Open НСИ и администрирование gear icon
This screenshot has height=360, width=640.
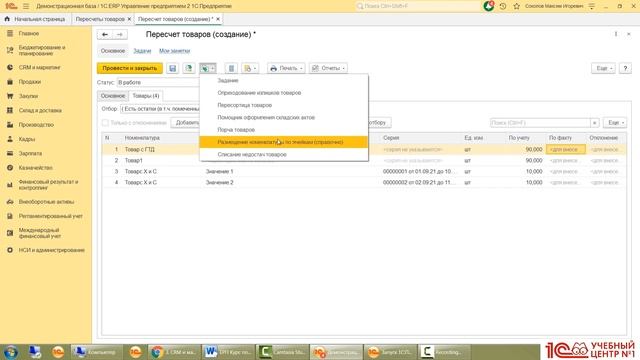pyautogui.click(x=10, y=250)
